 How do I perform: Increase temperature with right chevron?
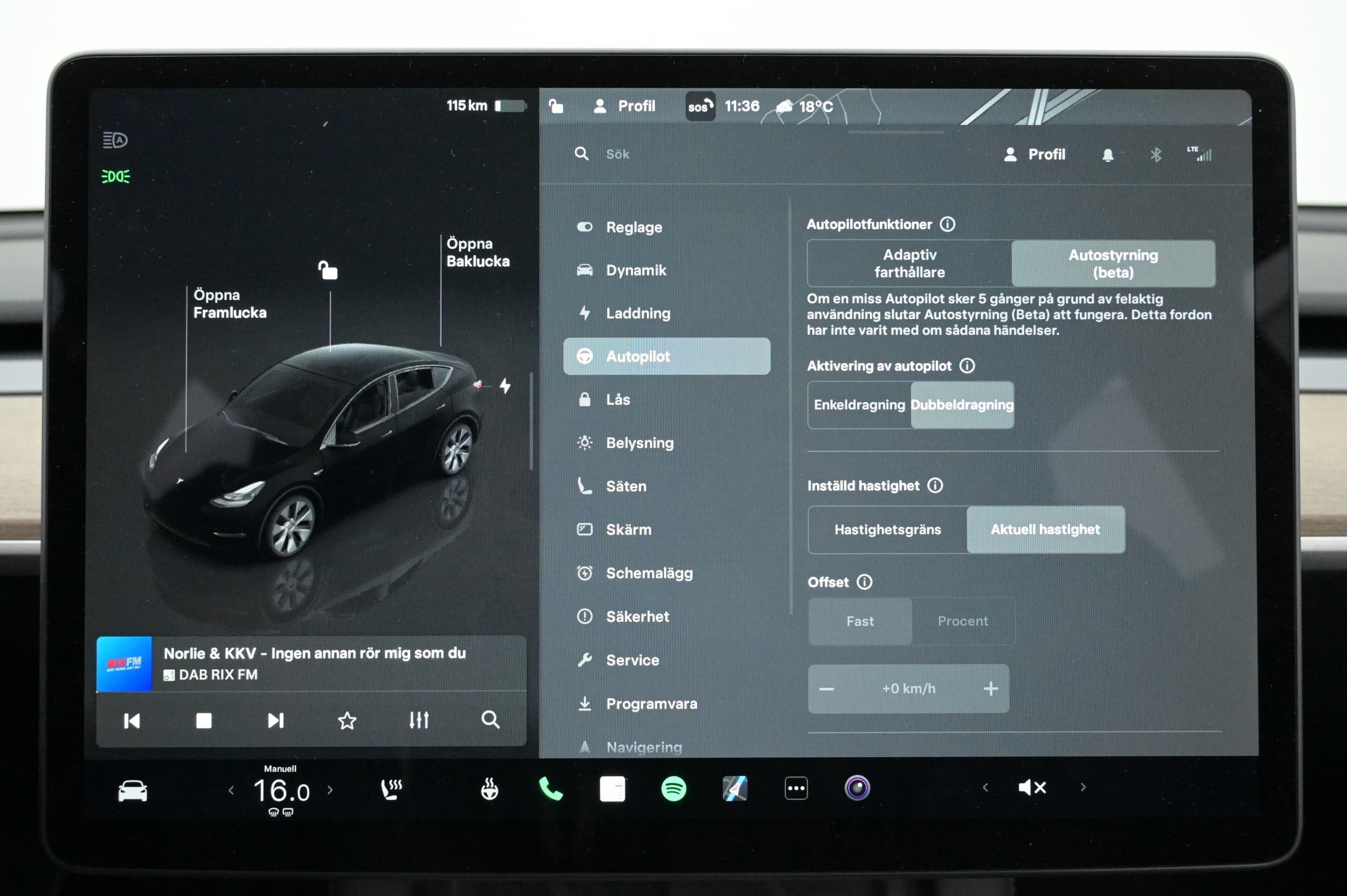[330, 790]
